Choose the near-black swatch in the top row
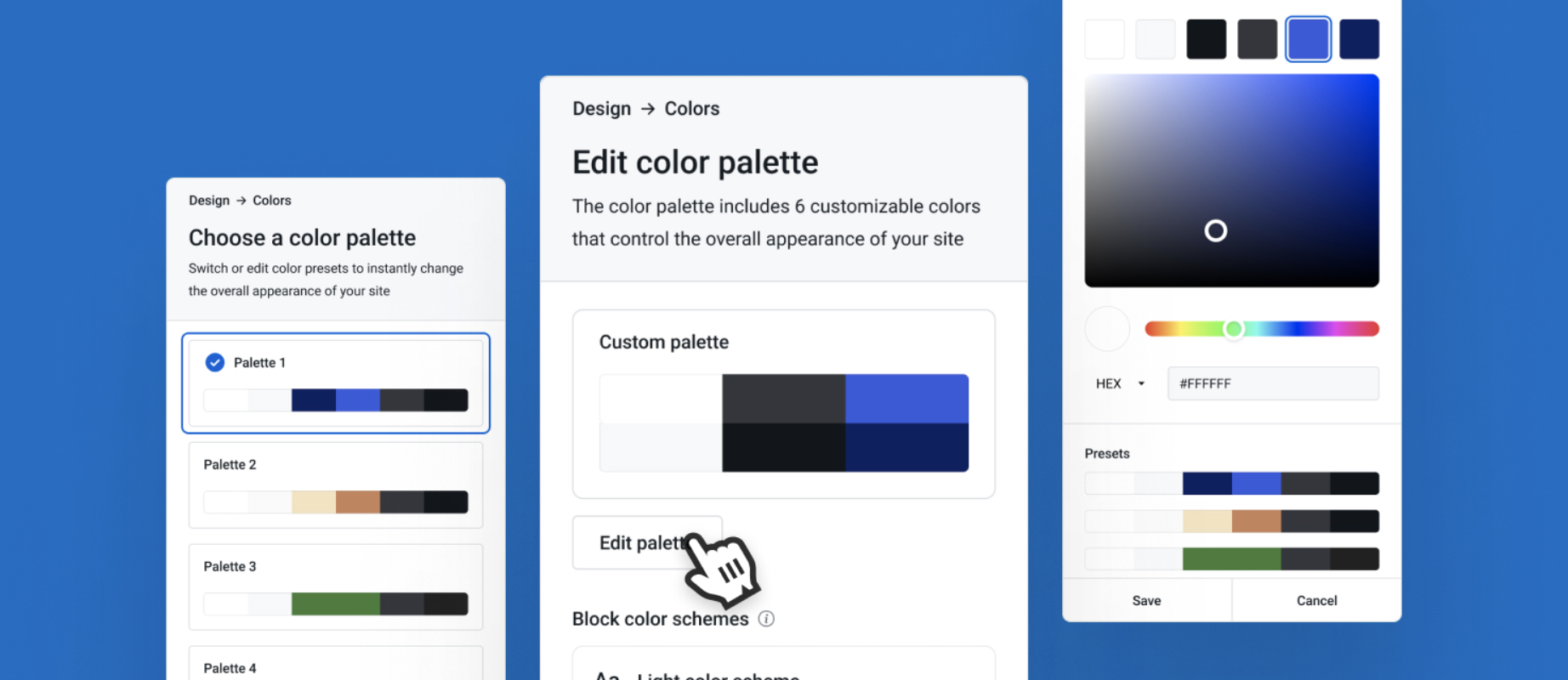Viewport: 1568px width, 680px height. point(1206,39)
